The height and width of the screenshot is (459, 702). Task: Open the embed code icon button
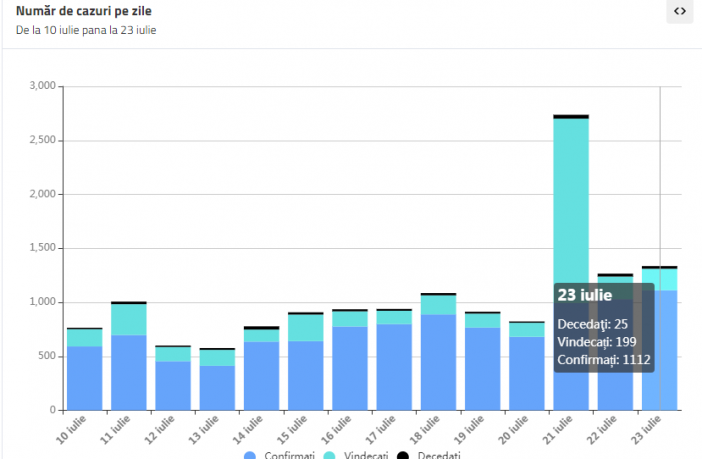tap(679, 12)
